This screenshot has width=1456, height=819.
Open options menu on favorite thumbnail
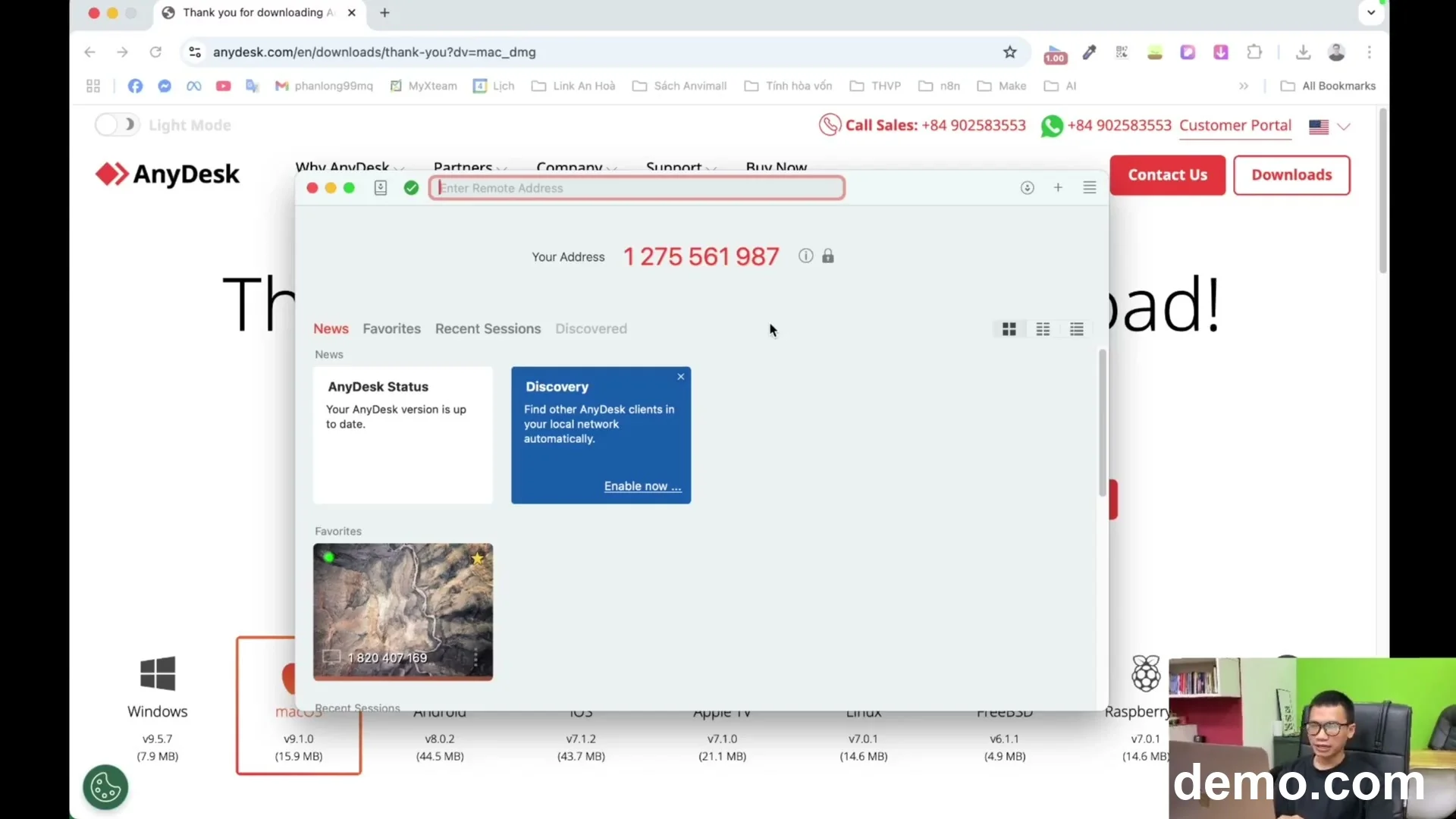(x=476, y=658)
